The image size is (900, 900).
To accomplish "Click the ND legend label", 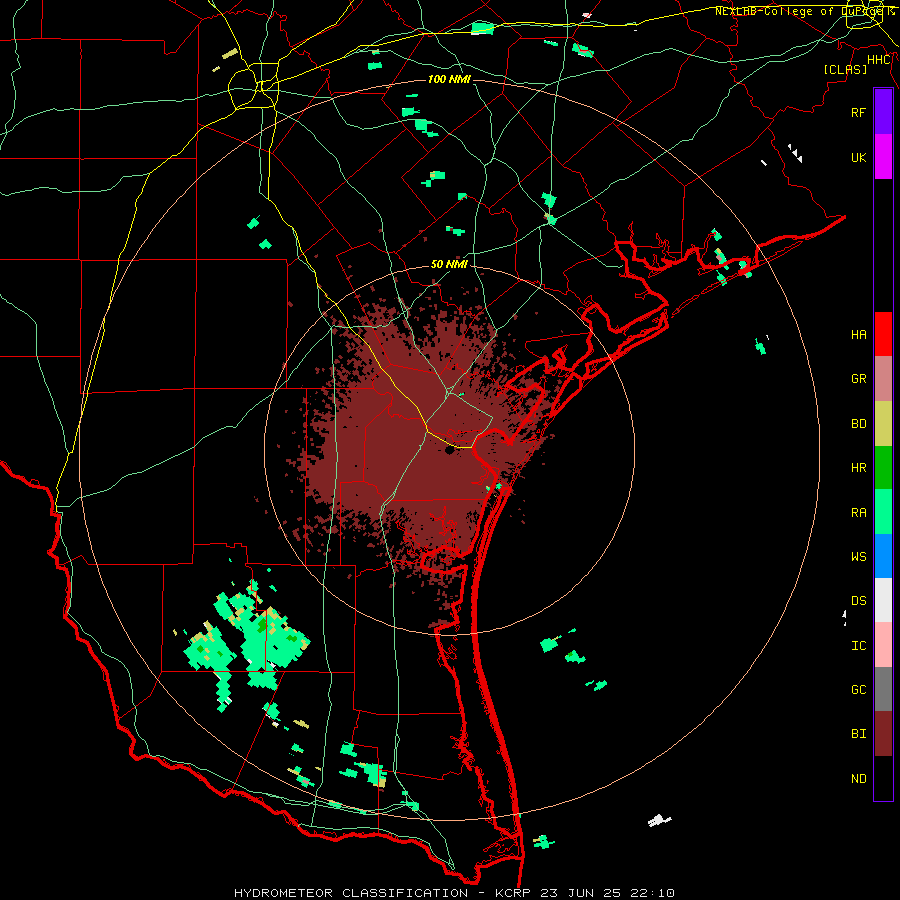I will click(859, 778).
